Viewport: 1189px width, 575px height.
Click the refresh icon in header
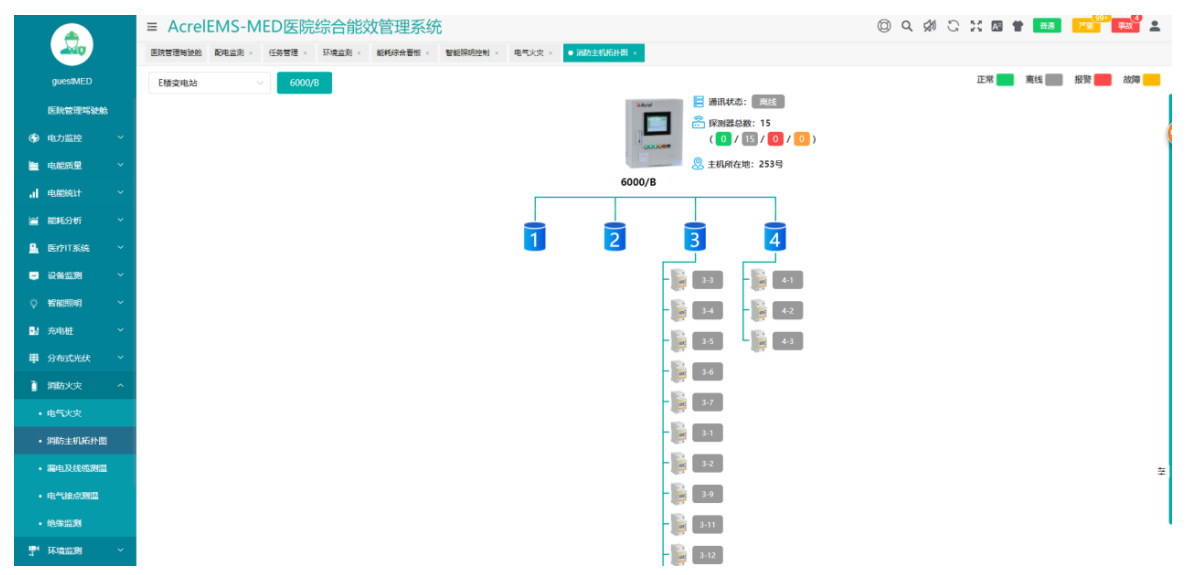coord(953,26)
